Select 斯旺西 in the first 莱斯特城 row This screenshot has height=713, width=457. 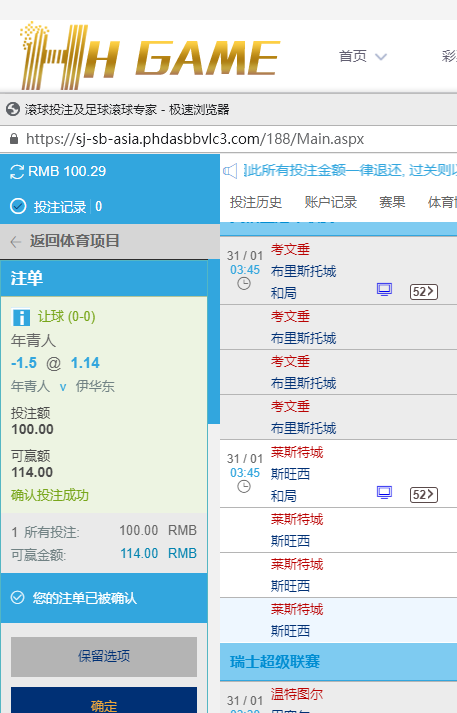(x=290, y=474)
